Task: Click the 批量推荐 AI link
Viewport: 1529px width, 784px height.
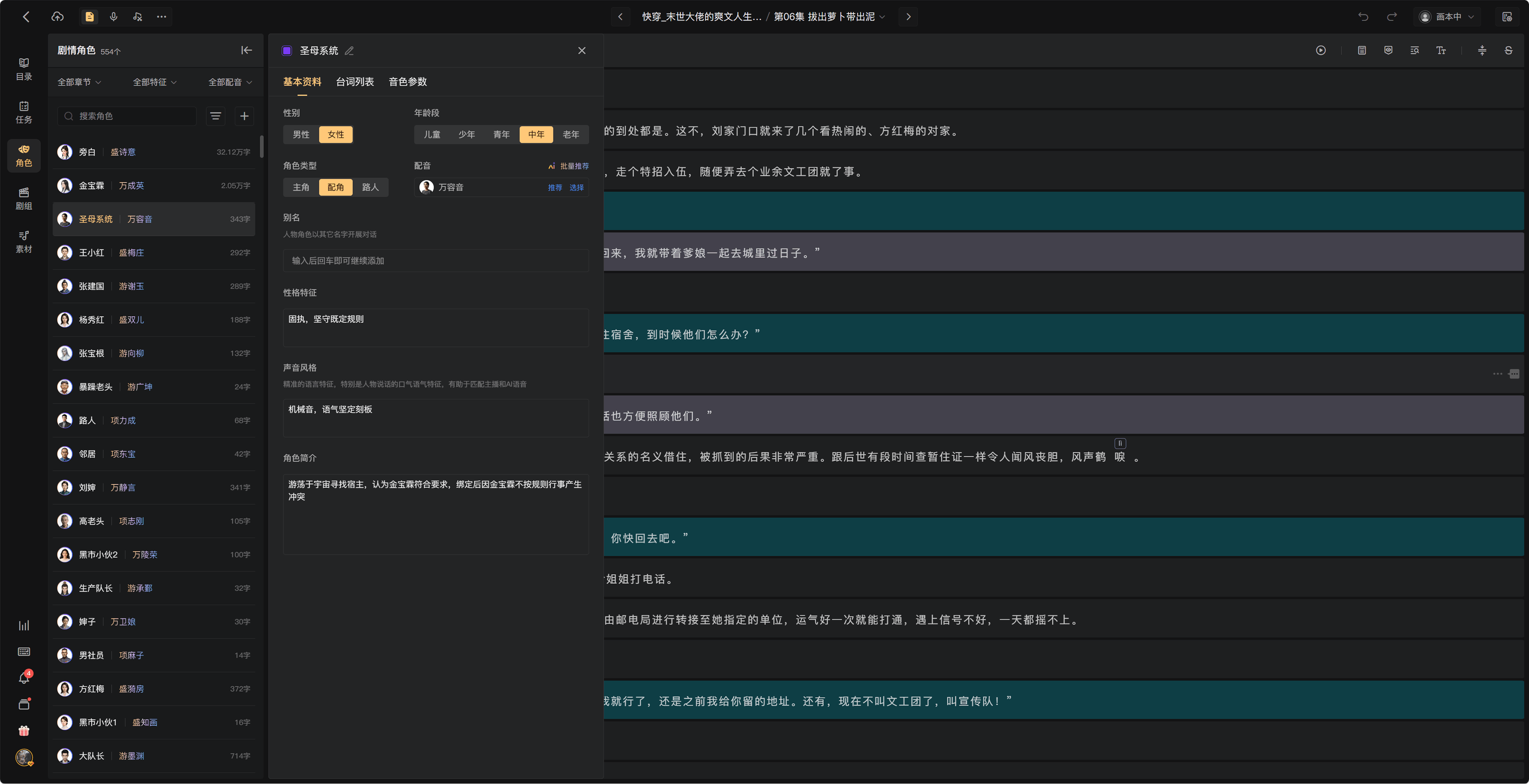Action: click(569, 166)
